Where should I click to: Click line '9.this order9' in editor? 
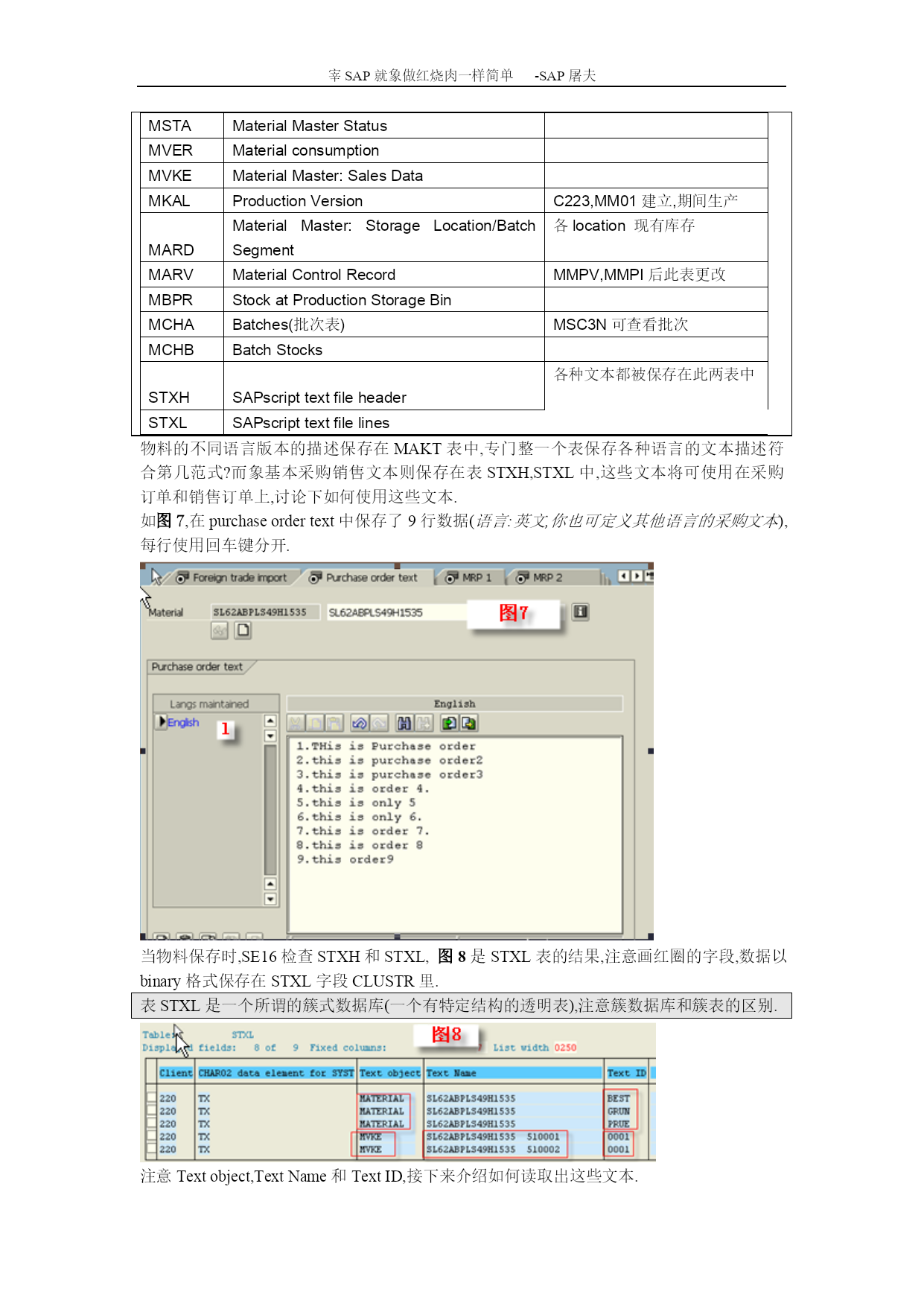tap(345, 859)
